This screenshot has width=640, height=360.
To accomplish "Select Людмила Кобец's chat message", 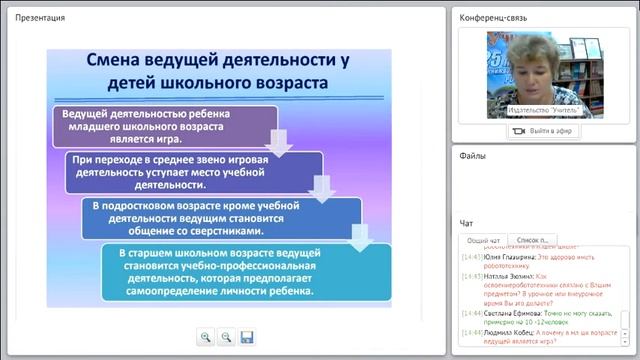I will (539, 337).
